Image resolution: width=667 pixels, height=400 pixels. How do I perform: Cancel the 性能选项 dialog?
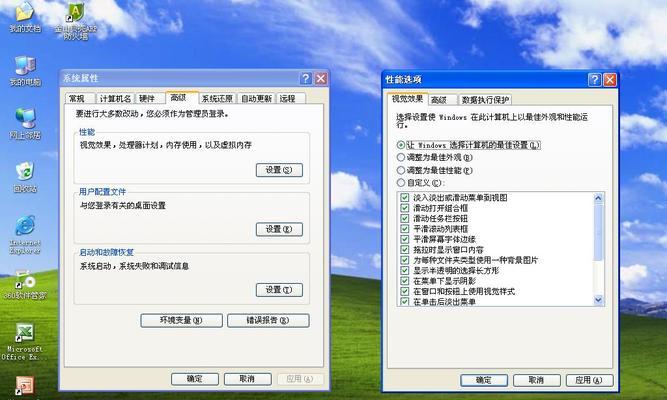[536, 380]
